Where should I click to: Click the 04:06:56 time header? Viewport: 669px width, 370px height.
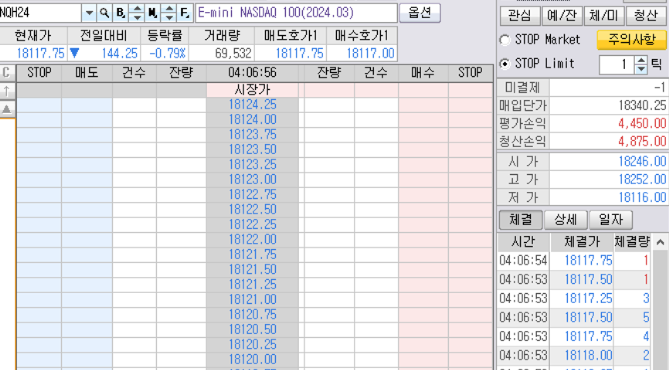pyautogui.click(x=252, y=73)
